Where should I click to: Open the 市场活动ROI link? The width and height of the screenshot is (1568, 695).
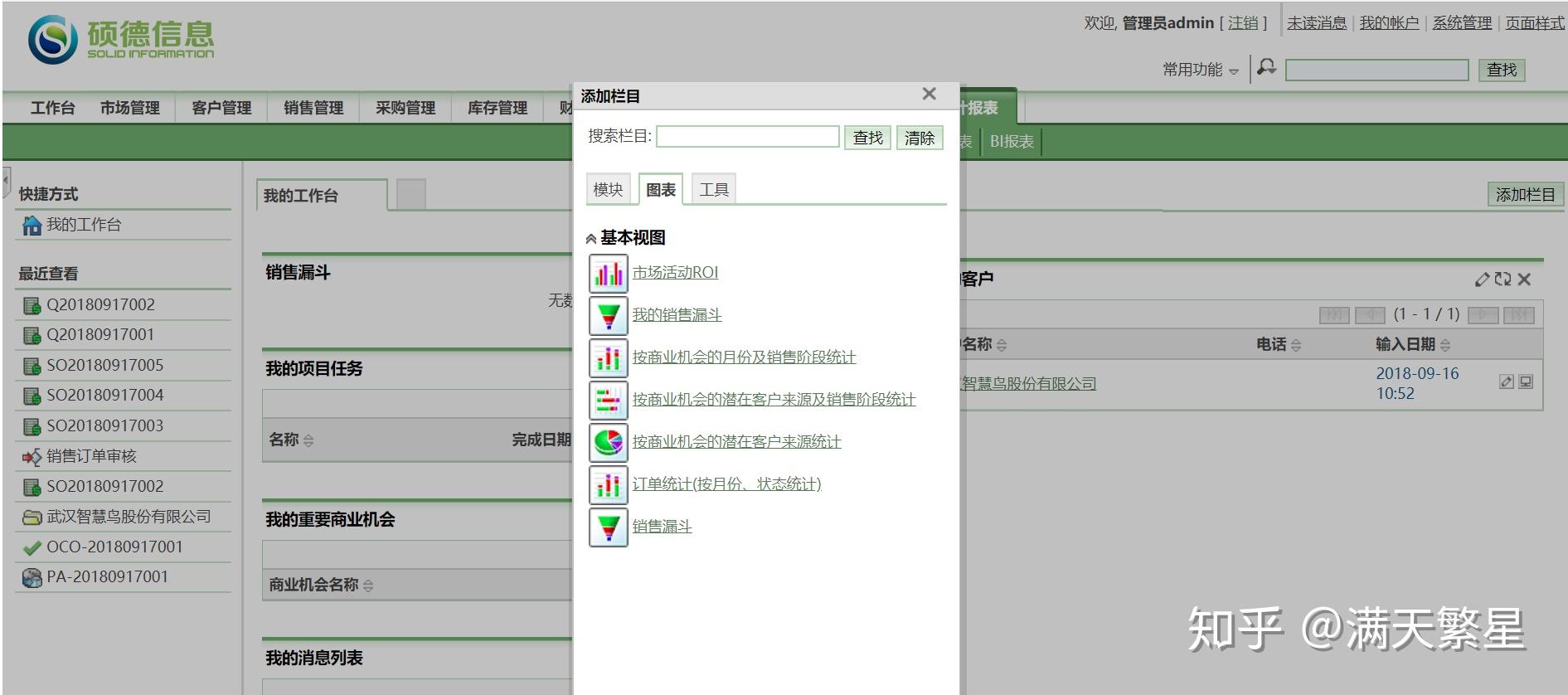click(675, 273)
